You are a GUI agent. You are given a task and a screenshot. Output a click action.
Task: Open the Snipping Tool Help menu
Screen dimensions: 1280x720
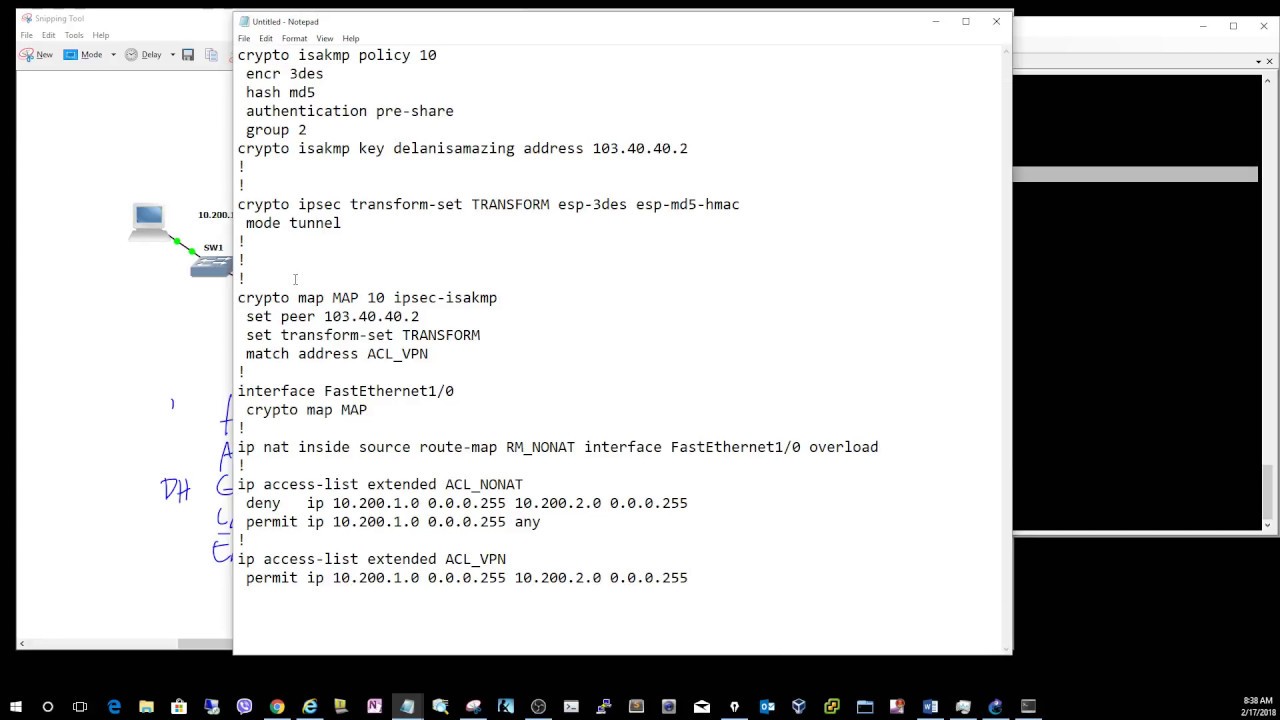[101, 35]
